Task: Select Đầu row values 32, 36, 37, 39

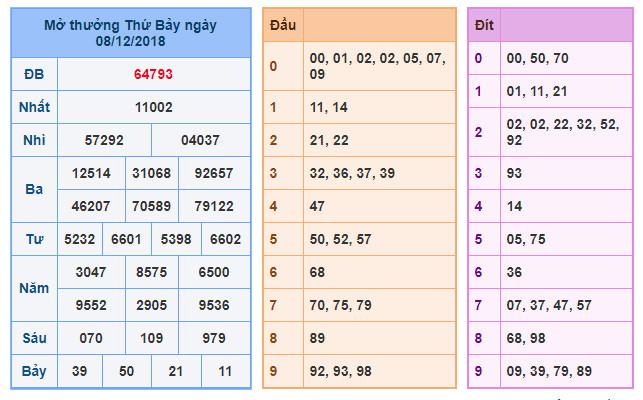Action: coord(353,173)
